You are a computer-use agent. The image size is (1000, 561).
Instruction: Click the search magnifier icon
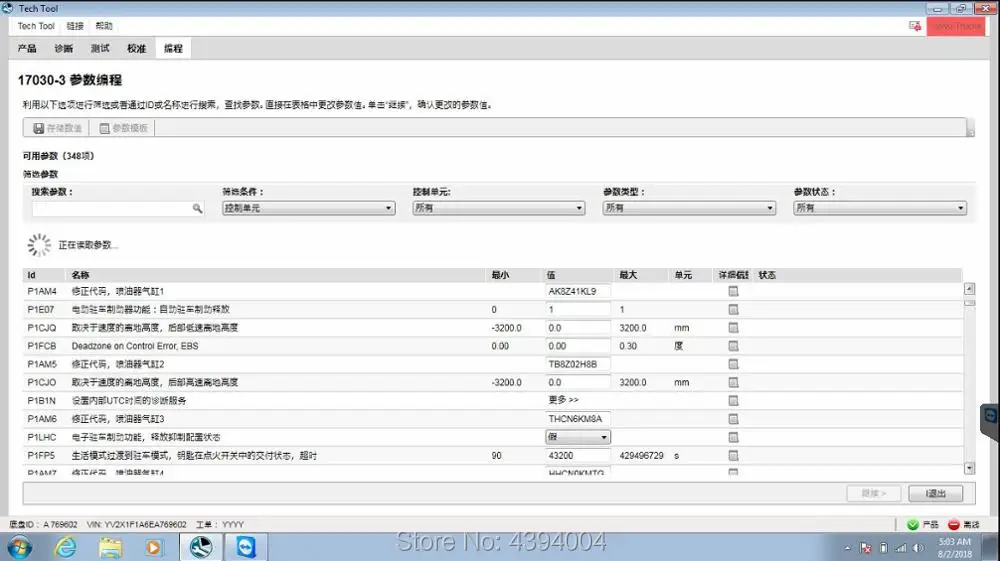pyautogui.click(x=197, y=208)
